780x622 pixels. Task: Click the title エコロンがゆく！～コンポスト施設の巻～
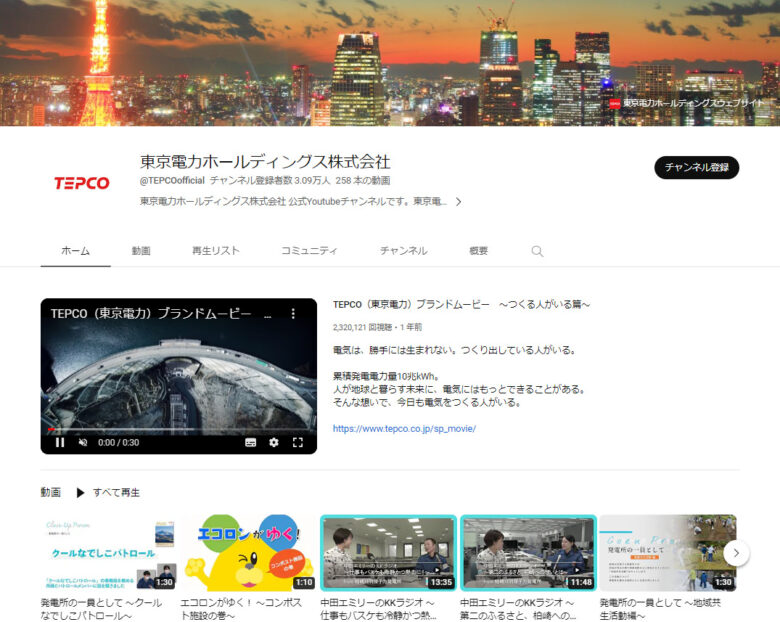tap(241, 609)
